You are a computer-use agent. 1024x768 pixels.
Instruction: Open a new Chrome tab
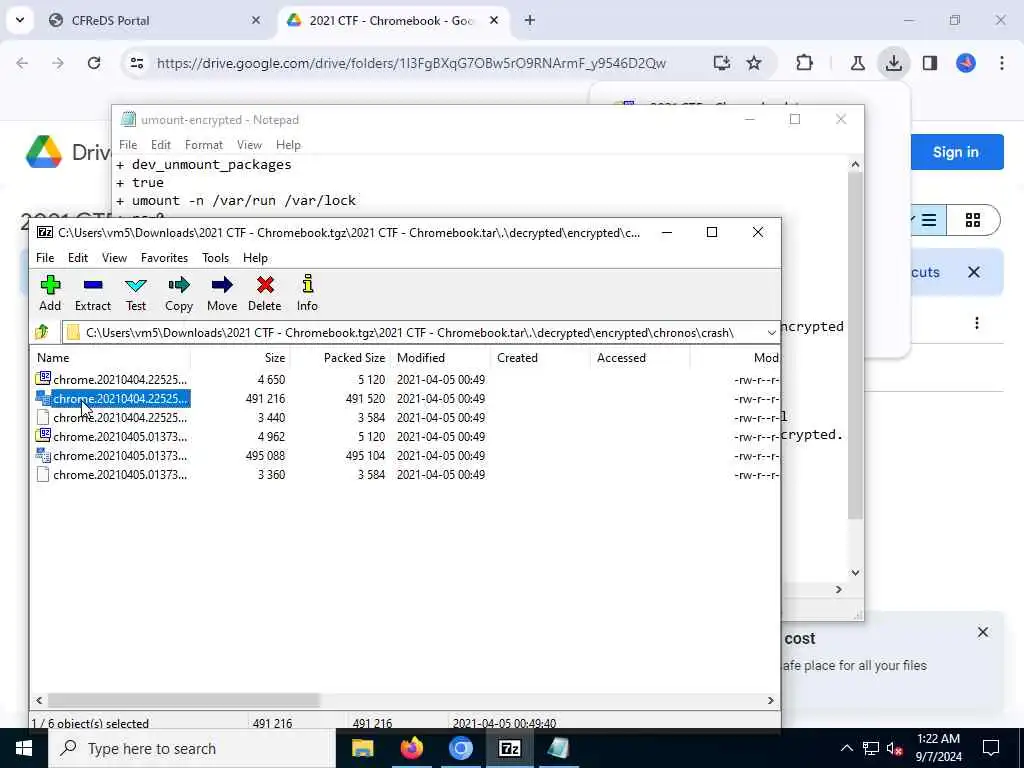530,20
